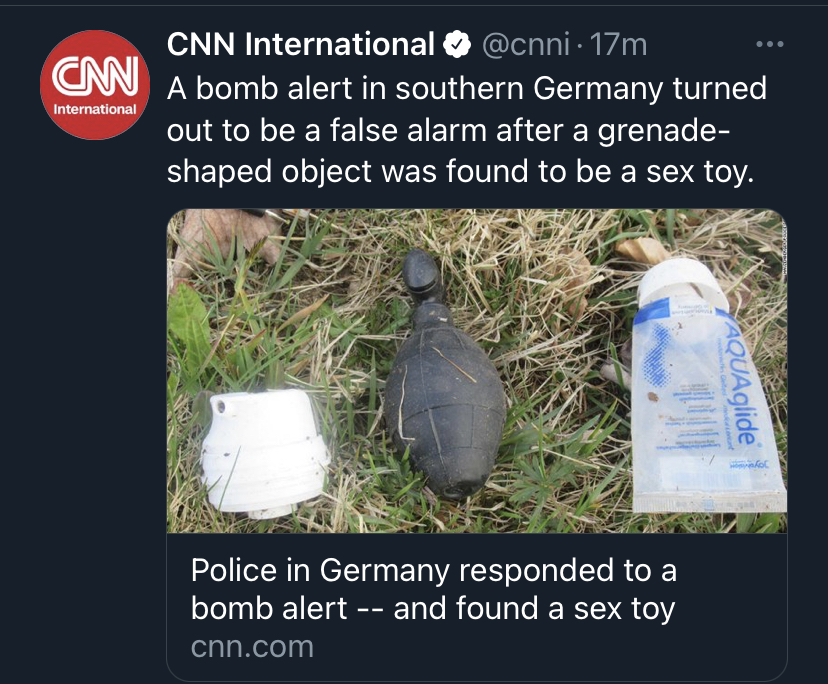Image resolution: width=828 pixels, height=684 pixels.
Task: Open the CNN International profile avatar
Action: [95, 85]
